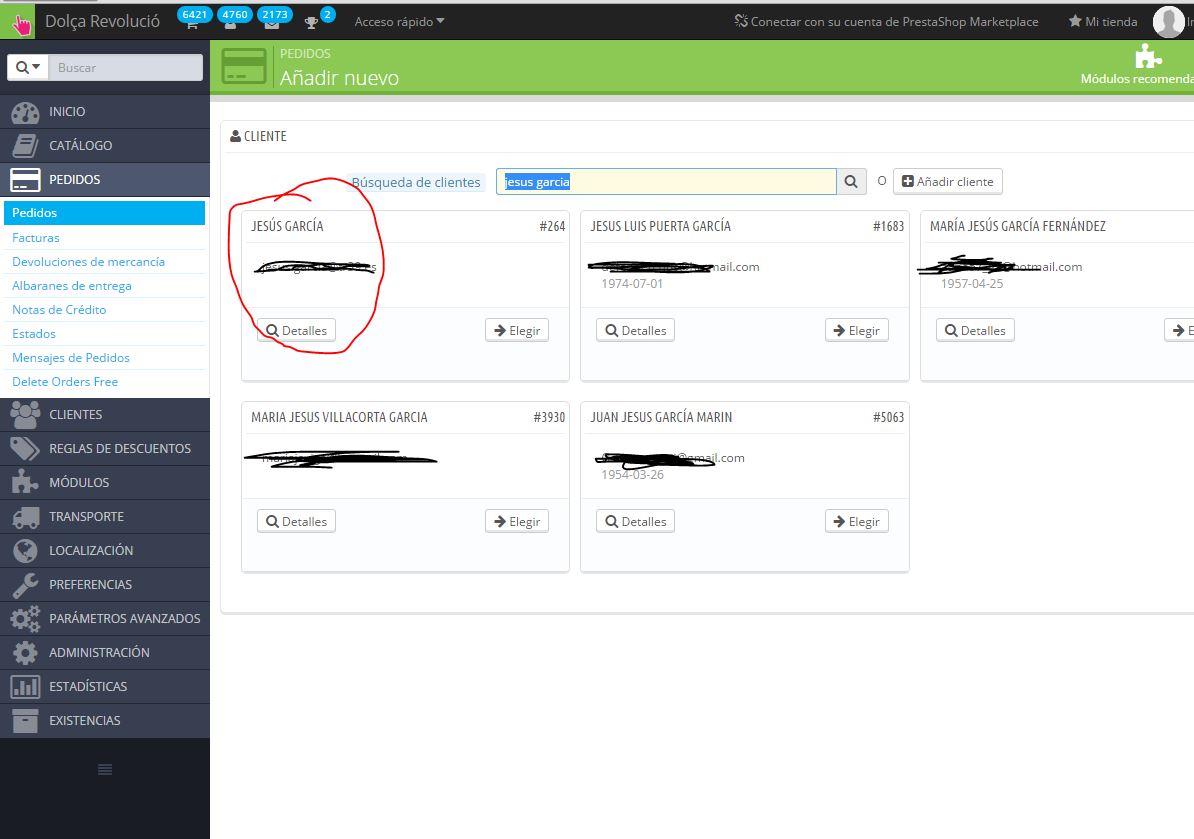Image resolution: width=1194 pixels, height=839 pixels.
Task: Open Facturas submenu
Action: (x=36, y=238)
